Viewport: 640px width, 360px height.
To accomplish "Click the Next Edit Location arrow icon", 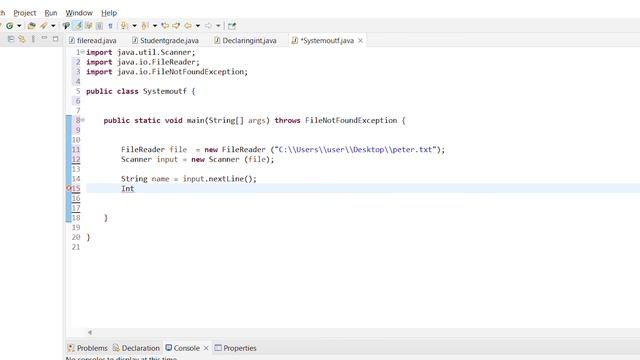I will [x=176, y=26].
